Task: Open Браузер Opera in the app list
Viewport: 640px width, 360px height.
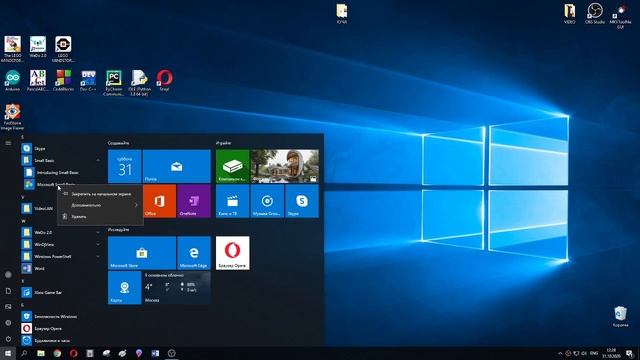Action: (61, 329)
